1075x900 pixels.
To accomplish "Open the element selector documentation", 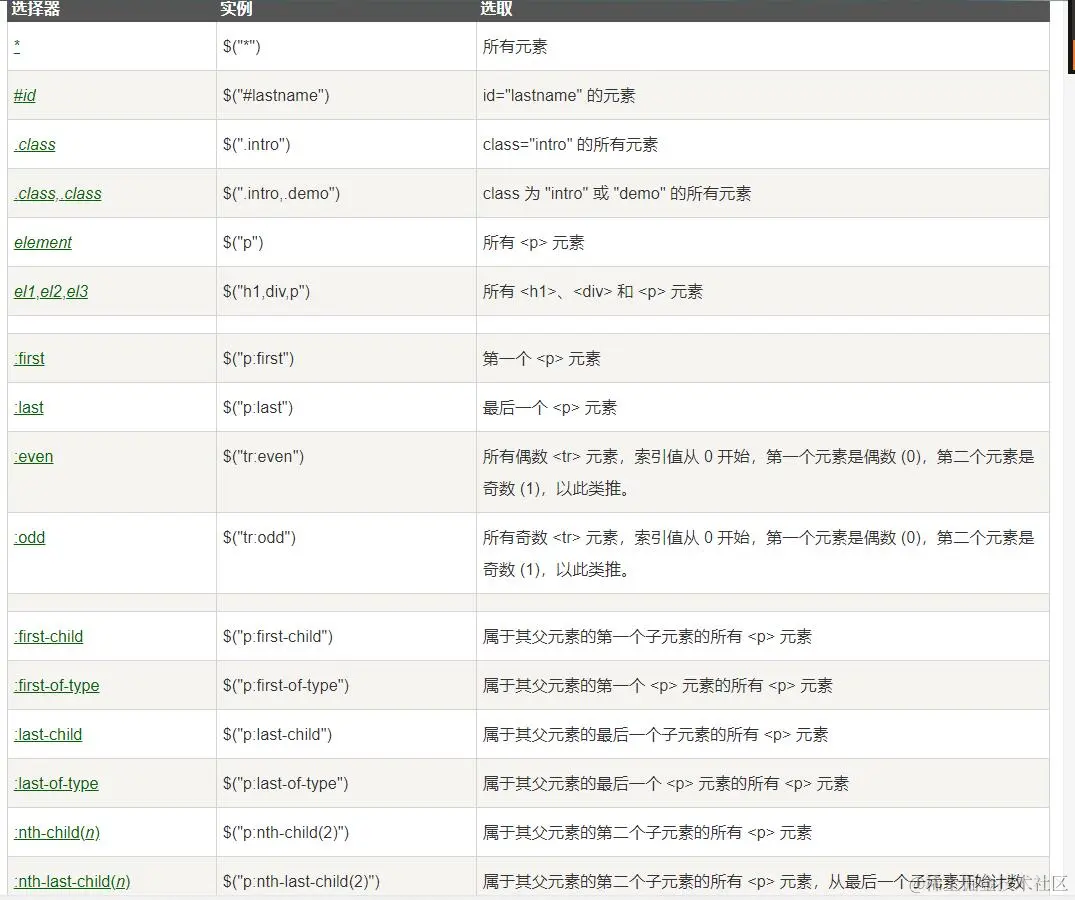I will [x=42, y=242].
